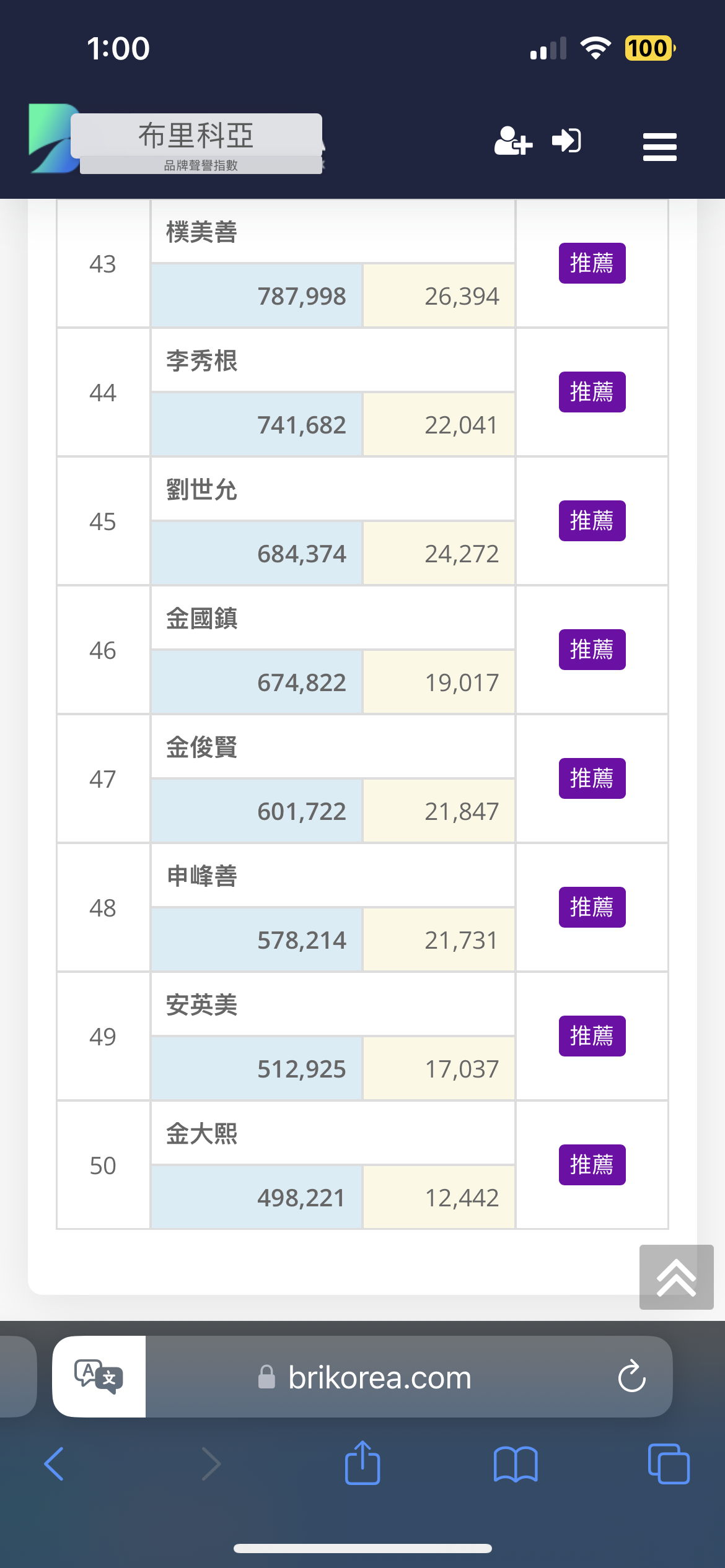Recommend rank 50 金大熙
725x1568 pixels.
[592, 1165]
